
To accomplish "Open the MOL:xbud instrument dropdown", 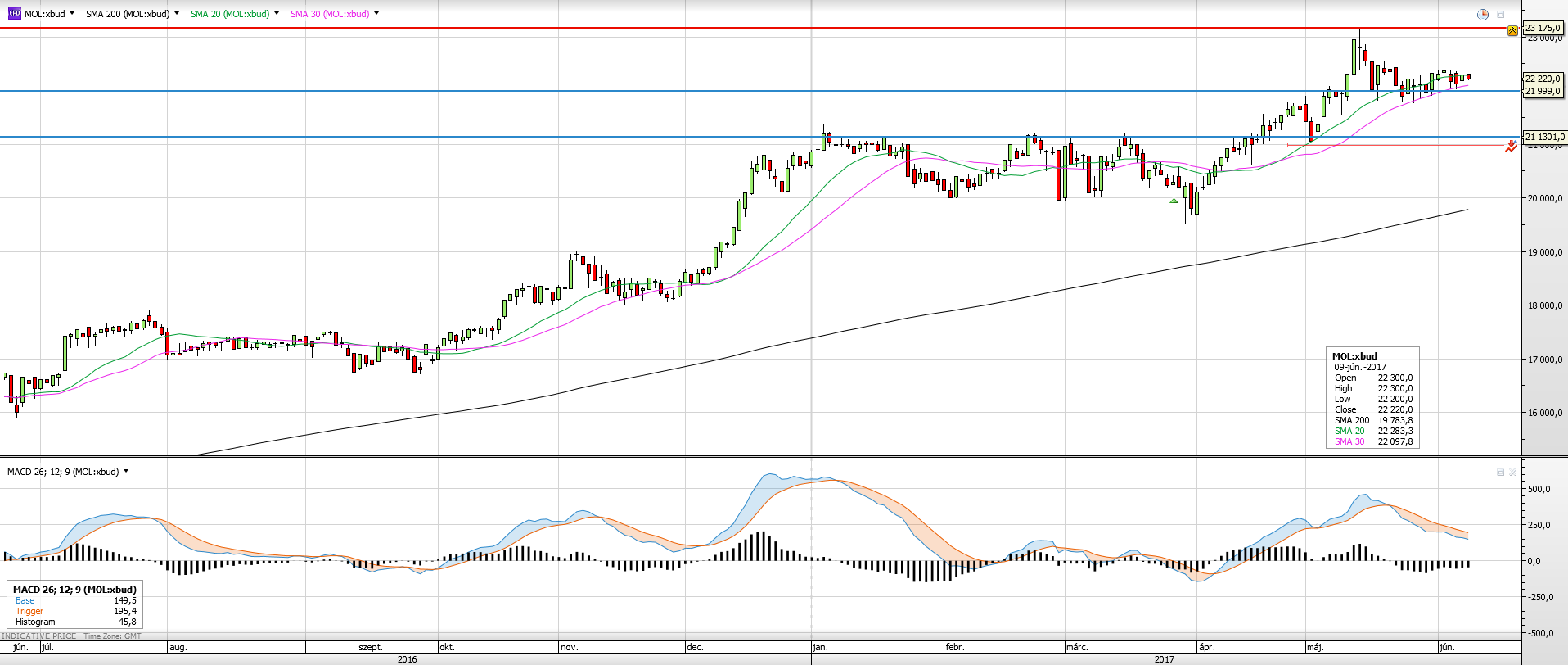I will point(72,14).
